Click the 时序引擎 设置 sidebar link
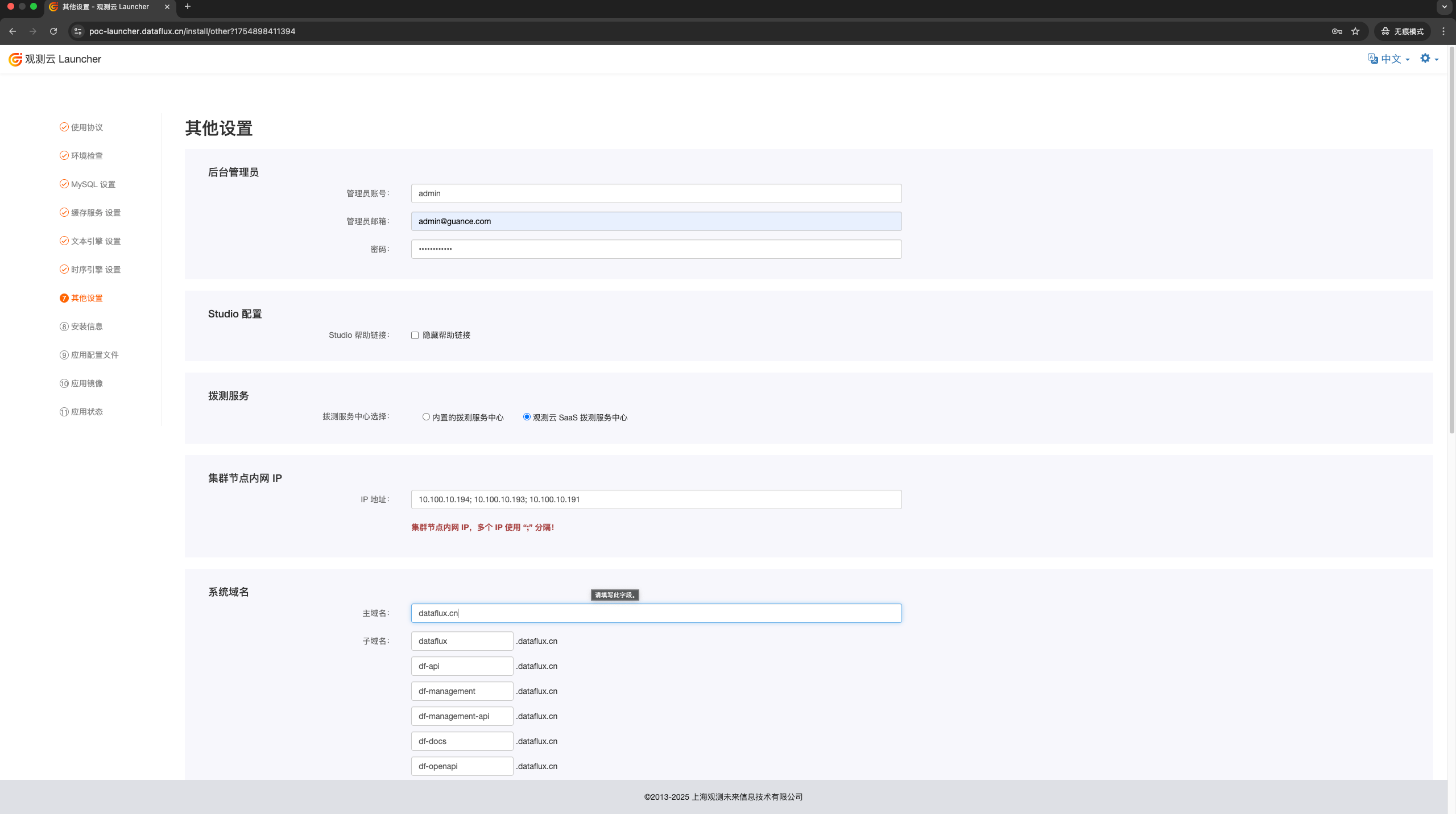The height and width of the screenshot is (814, 1456). [x=96, y=270]
